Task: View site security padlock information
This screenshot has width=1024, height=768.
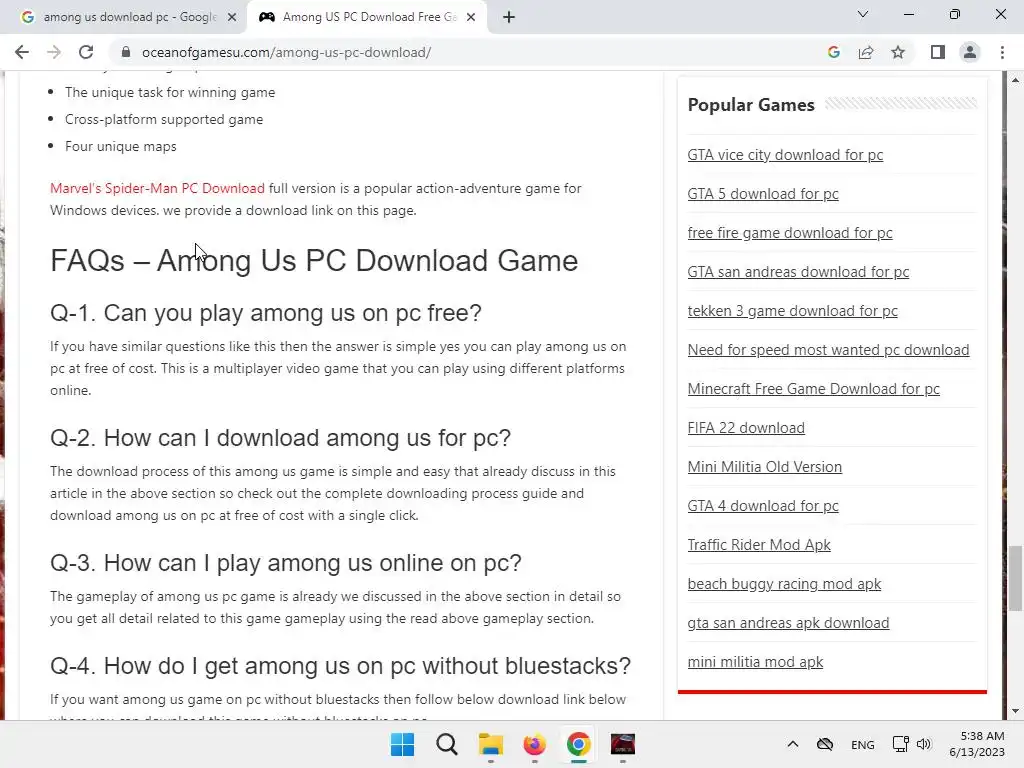Action: [x=125, y=52]
